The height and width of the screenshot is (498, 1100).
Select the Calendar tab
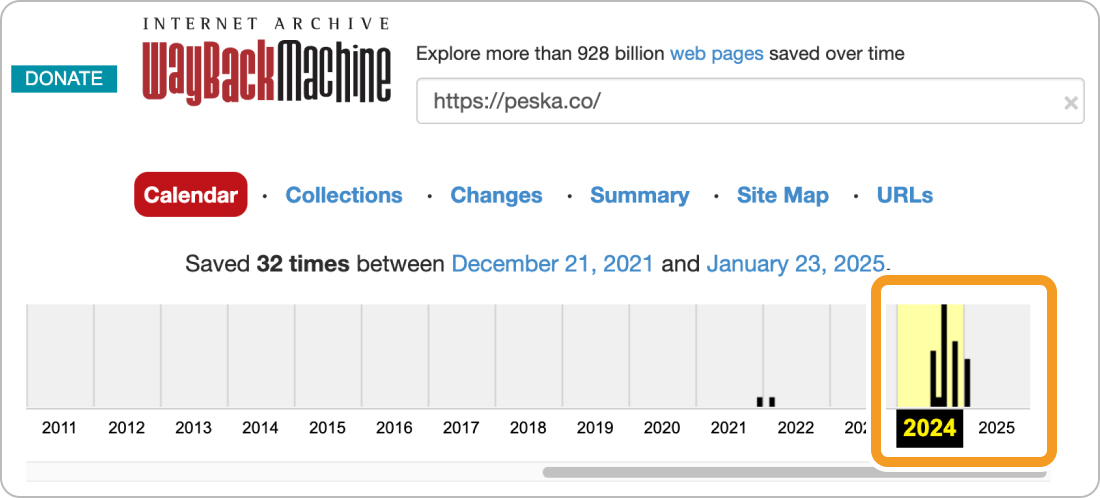190,195
